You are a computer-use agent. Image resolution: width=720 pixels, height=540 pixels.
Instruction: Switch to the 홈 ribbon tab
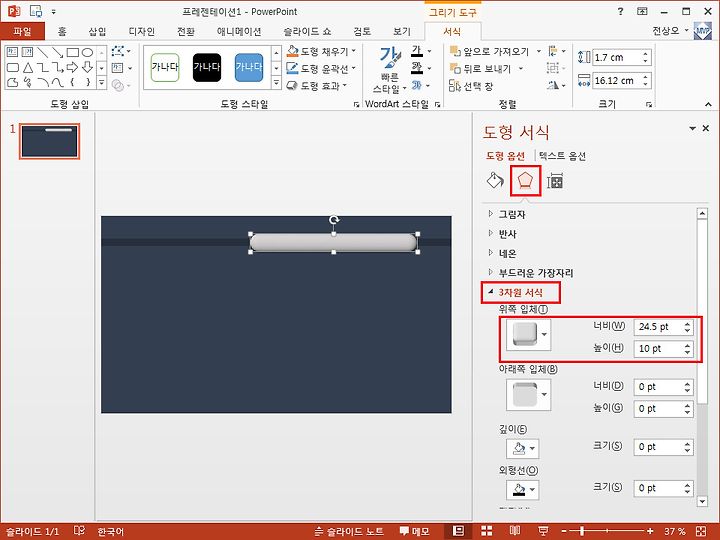[62, 31]
